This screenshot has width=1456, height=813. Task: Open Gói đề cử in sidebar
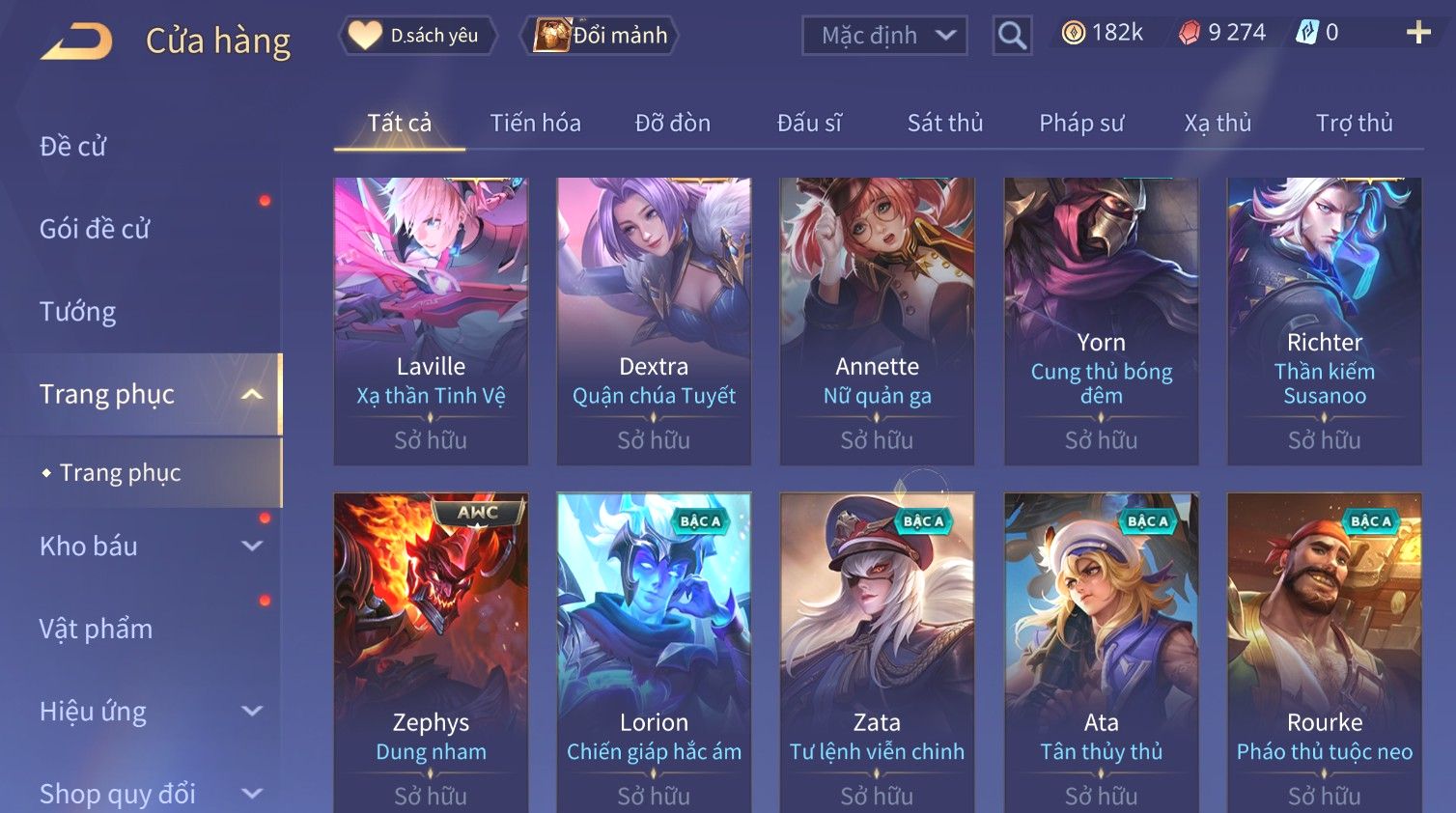click(x=95, y=229)
